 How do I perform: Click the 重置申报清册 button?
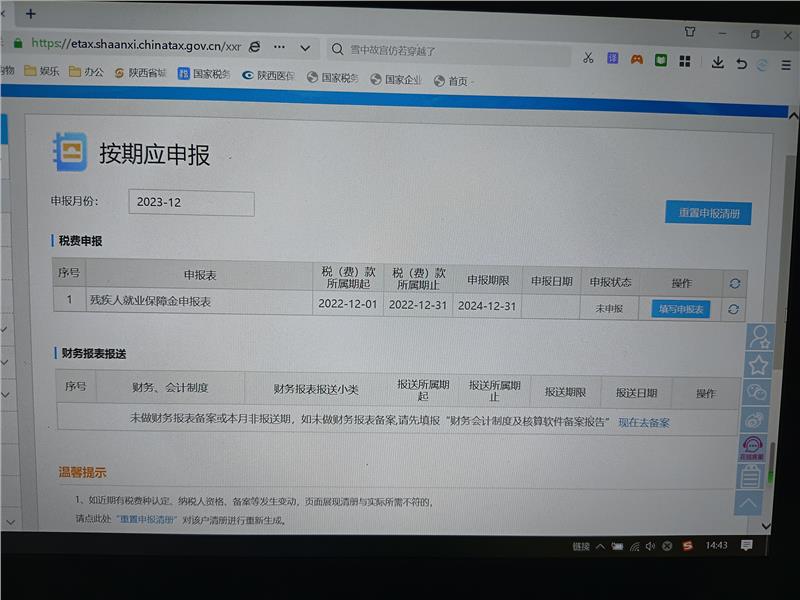(x=708, y=213)
